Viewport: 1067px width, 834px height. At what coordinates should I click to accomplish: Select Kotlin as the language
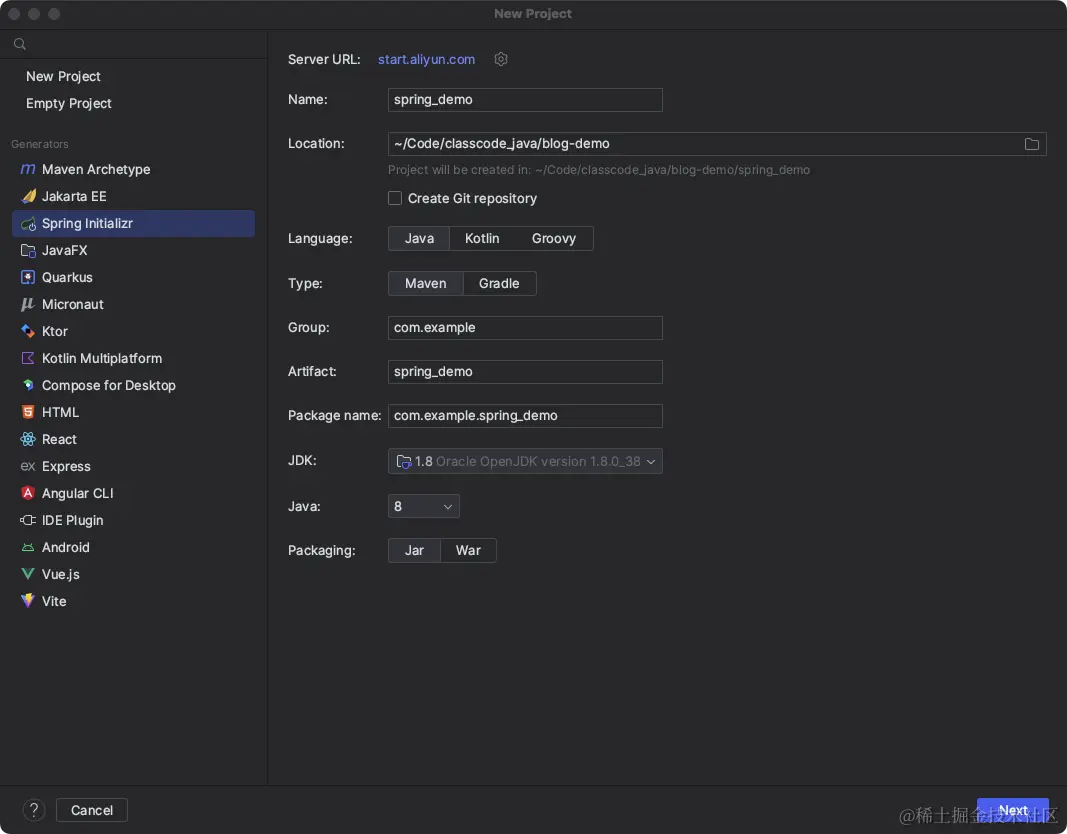pos(482,239)
